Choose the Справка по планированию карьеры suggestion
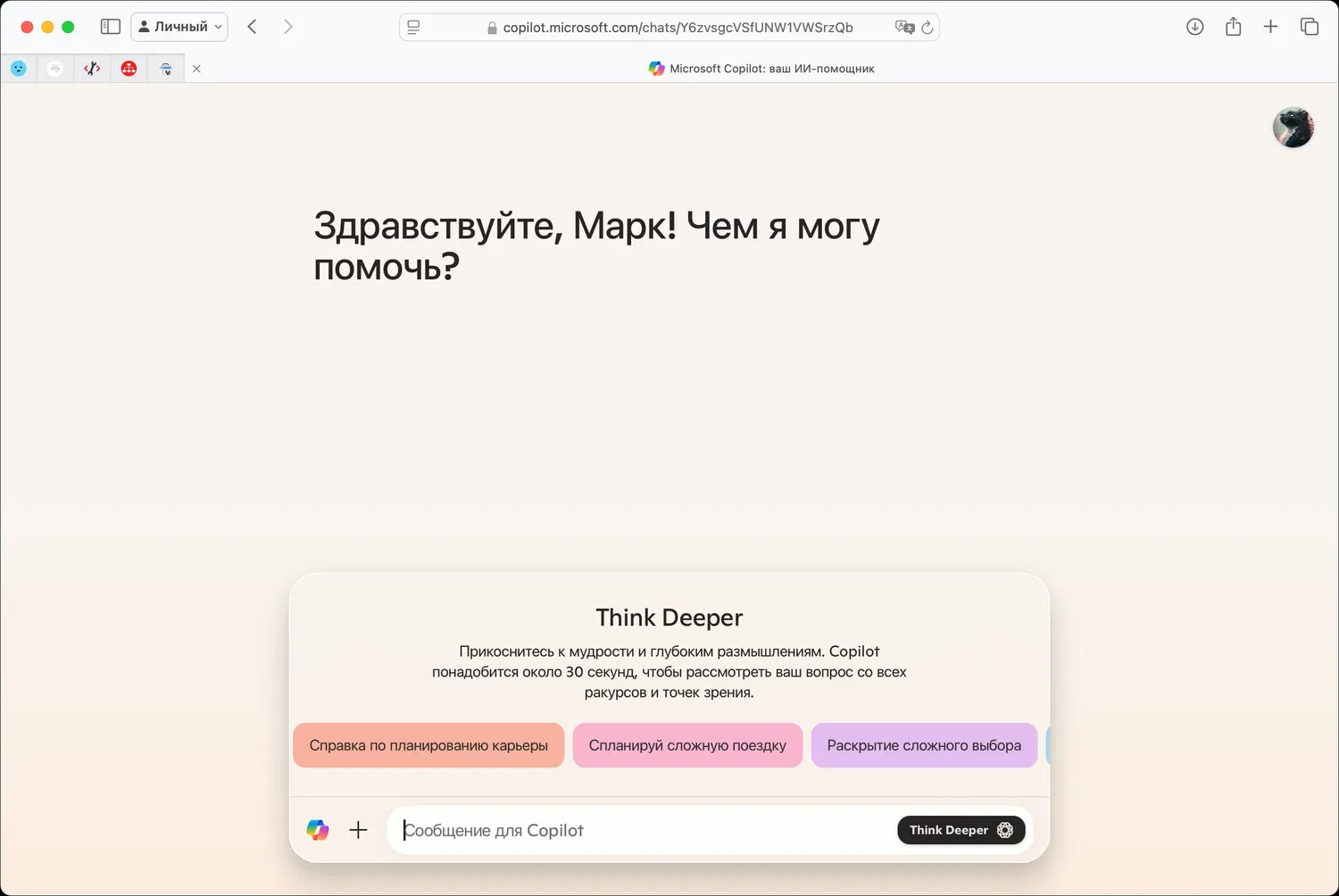Screen dimensions: 1339x896 (428, 745)
